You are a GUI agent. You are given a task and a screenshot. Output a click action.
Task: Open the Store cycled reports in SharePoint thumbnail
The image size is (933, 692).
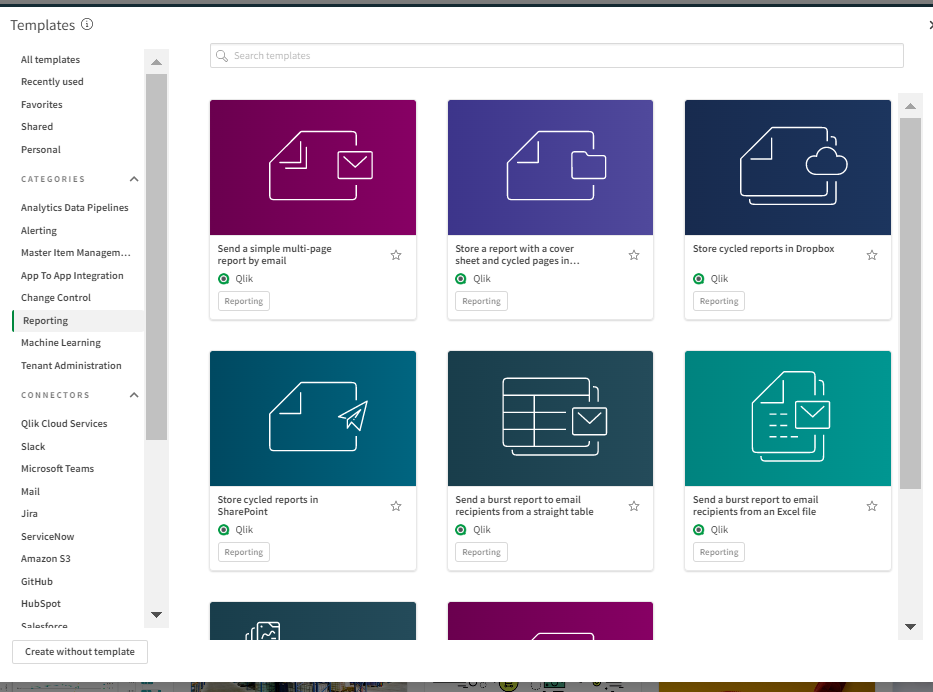pyautogui.click(x=313, y=418)
